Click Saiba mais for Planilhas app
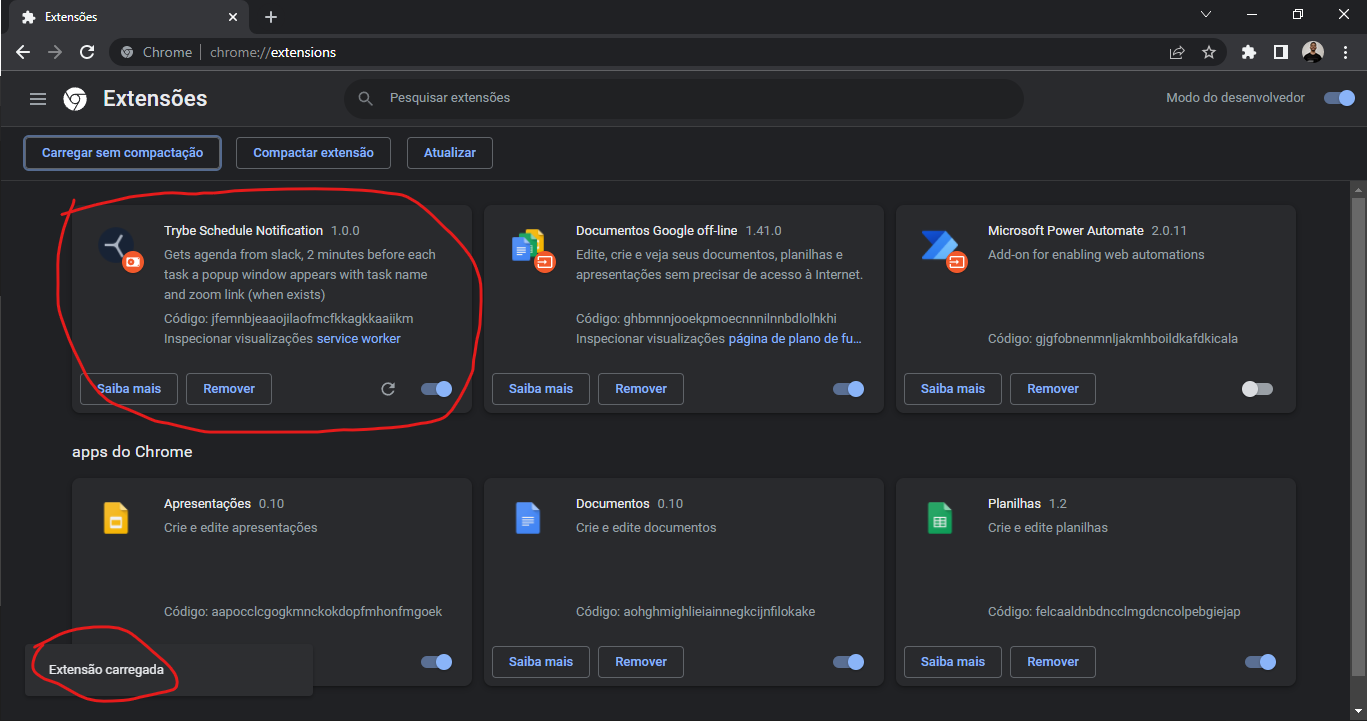 953,662
